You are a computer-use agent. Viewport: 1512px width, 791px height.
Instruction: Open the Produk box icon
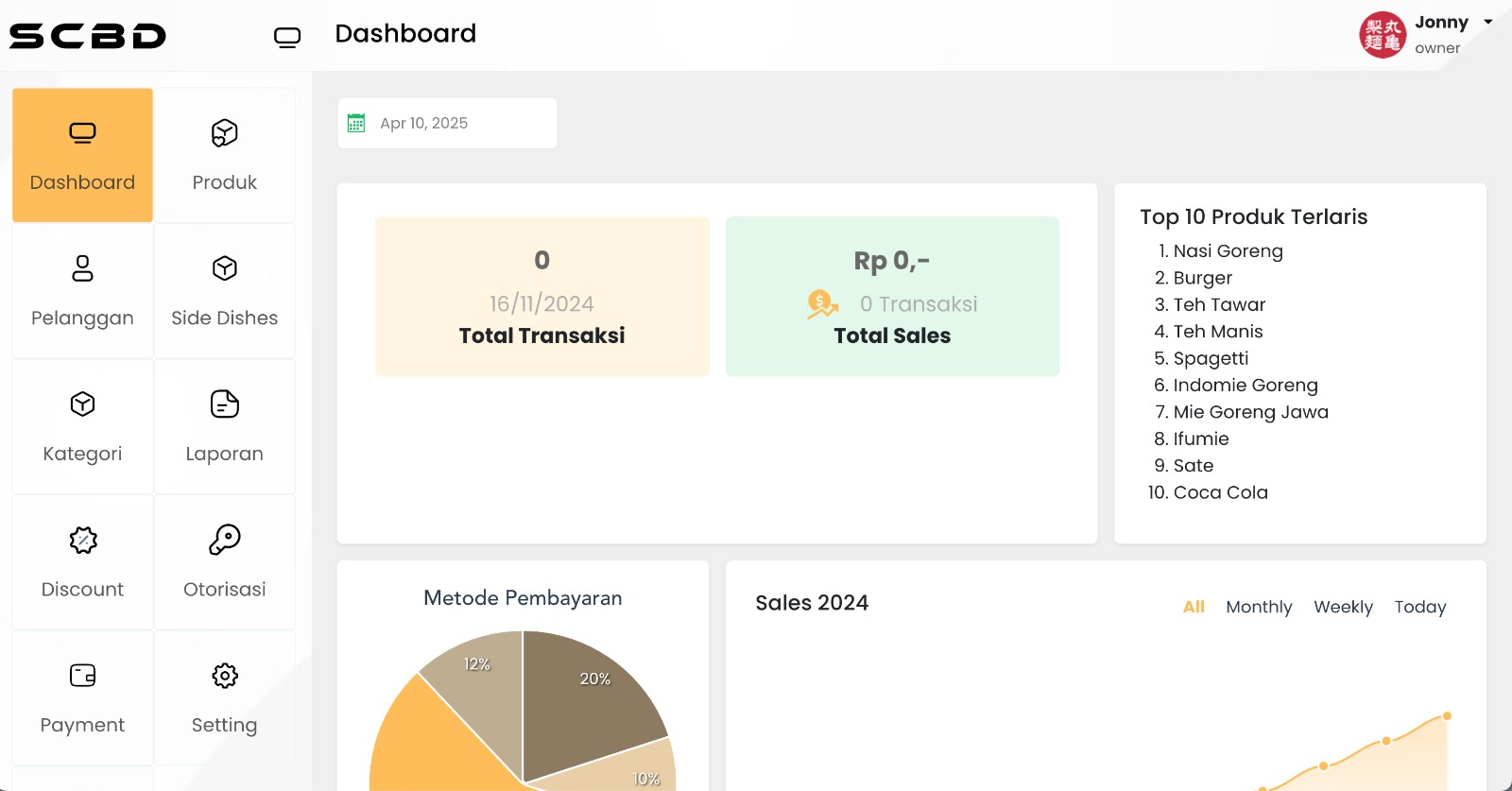point(224,133)
